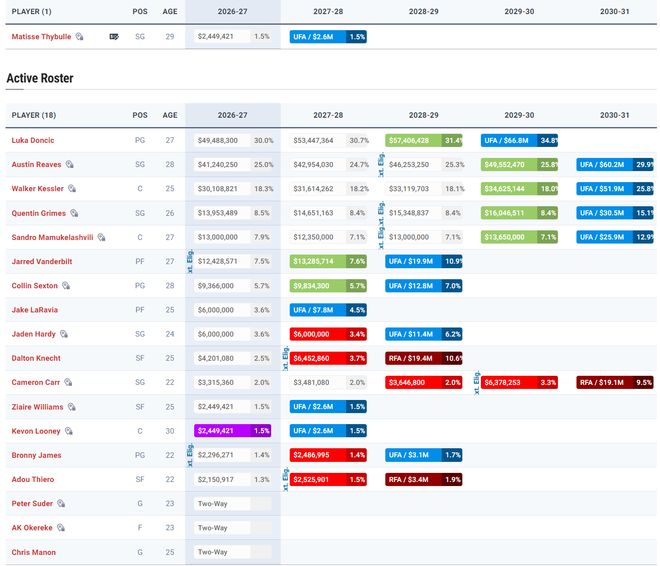
Task: Click the tag icon next to Kevon Looney
Action: [x=69, y=431]
